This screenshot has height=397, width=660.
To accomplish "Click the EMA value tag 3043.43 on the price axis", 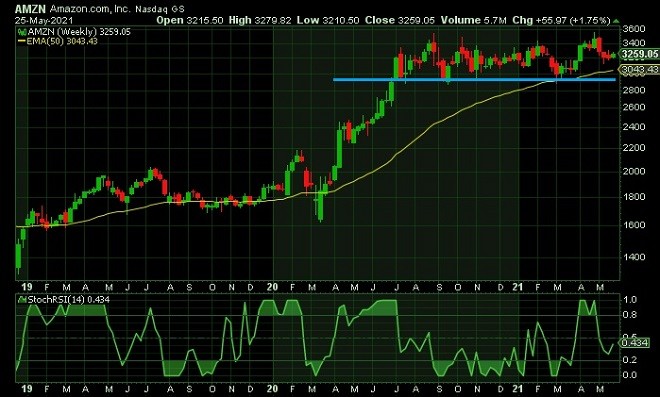I will pyautogui.click(x=639, y=69).
